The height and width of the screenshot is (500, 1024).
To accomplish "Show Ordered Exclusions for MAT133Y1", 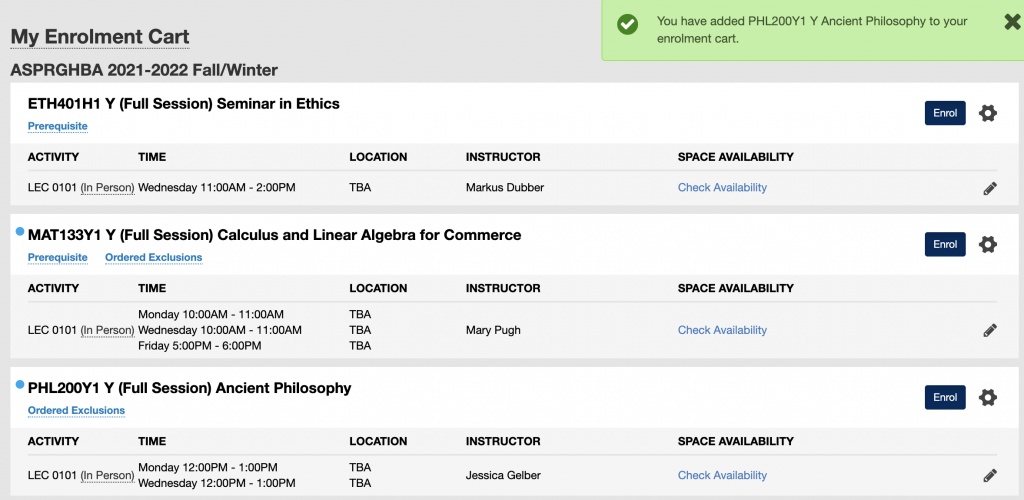I will (153, 257).
